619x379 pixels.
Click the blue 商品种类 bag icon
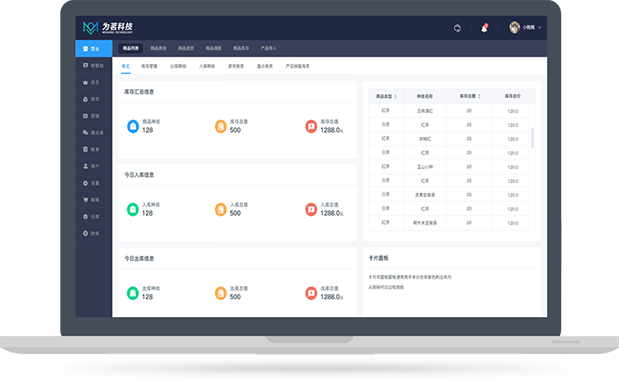pos(133,126)
